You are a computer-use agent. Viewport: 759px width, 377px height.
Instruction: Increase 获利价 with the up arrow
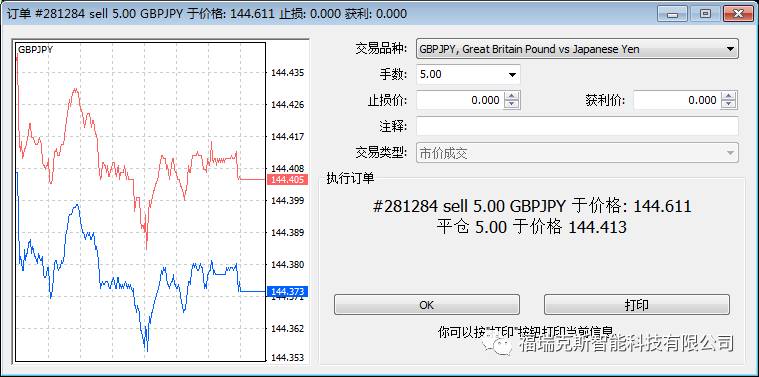point(729,96)
